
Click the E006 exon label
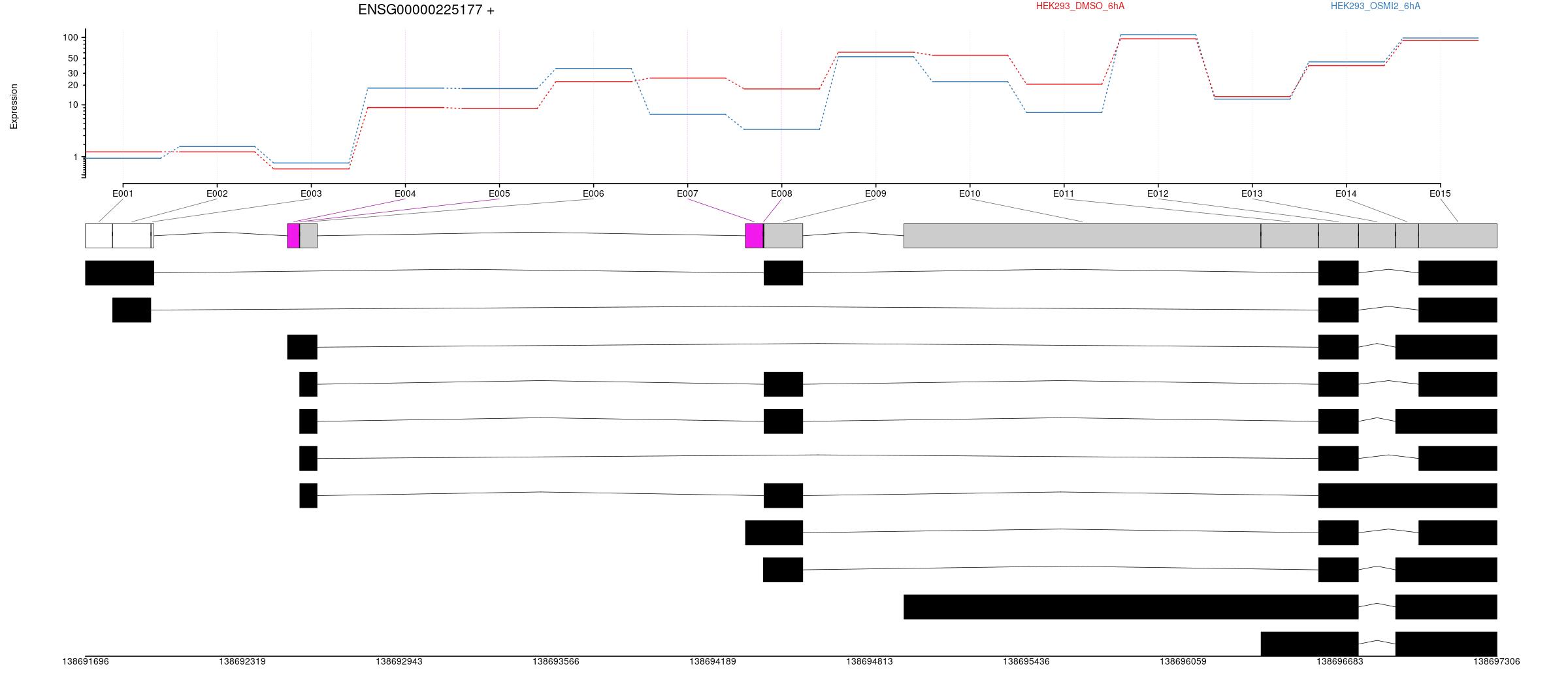coord(593,193)
